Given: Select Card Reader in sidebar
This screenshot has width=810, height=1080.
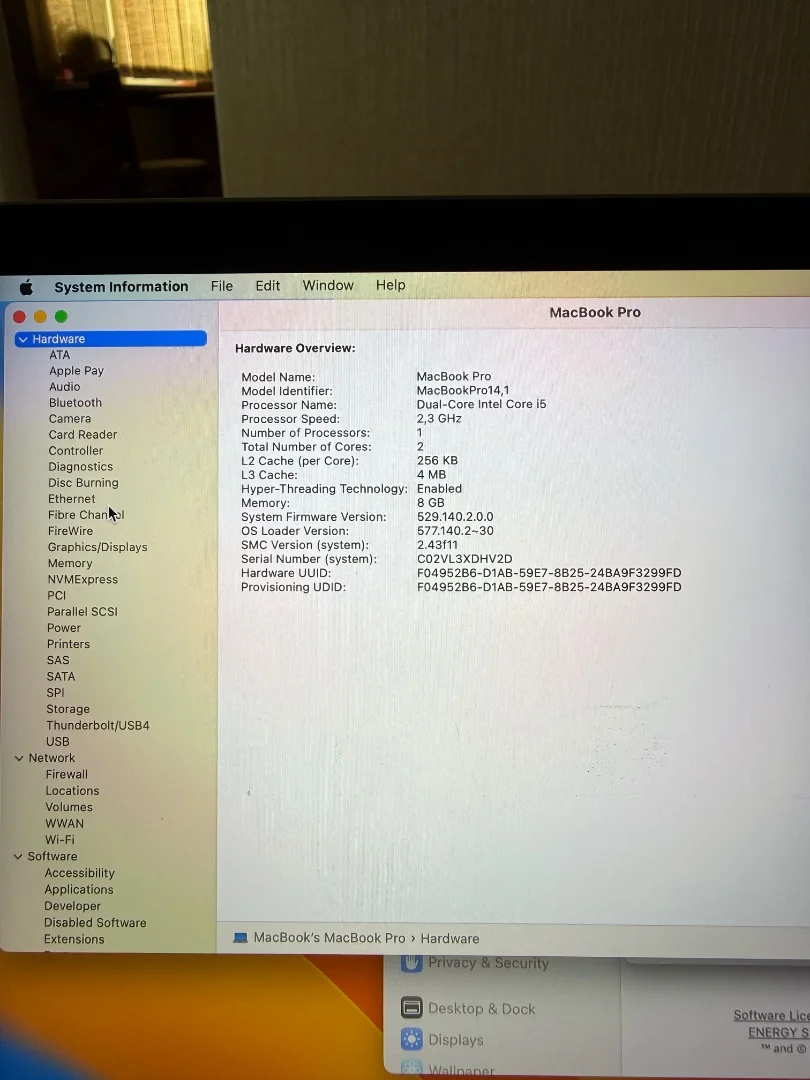Looking at the screenshot, I should pyautogui.click(x=83, y=435).
